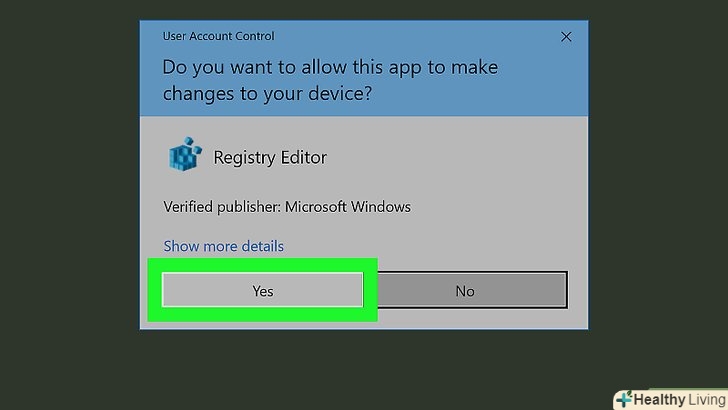Select the 'Registry Editor' app name text
Image resolution: width=728 pixels, height=410 pixels.
(x=270, y=158)
